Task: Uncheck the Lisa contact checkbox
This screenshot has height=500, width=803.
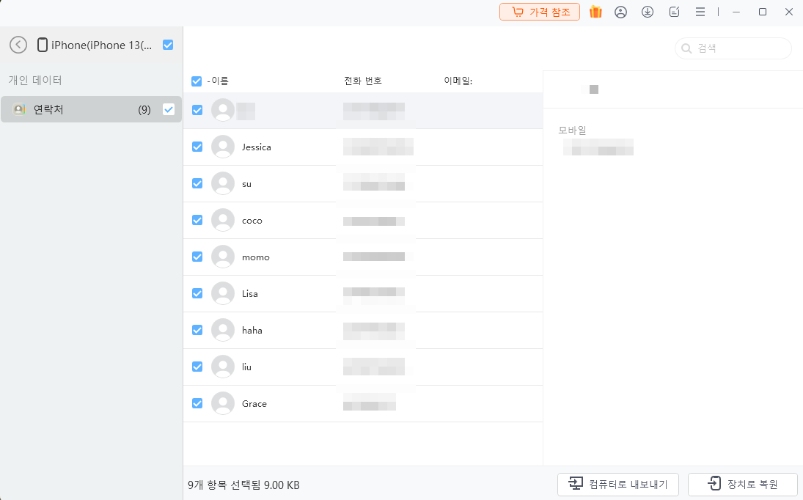Action: pos(197,294)
